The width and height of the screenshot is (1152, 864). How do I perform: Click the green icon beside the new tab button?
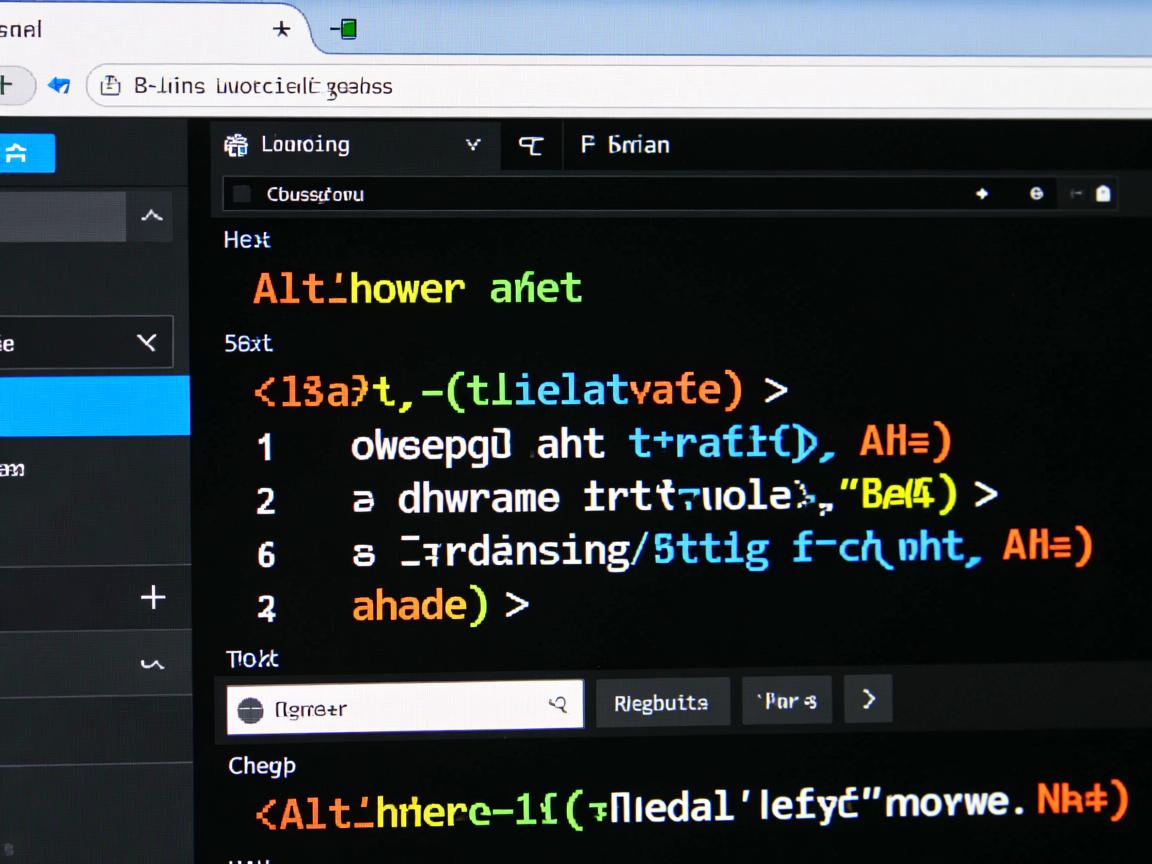coord(345,29)
